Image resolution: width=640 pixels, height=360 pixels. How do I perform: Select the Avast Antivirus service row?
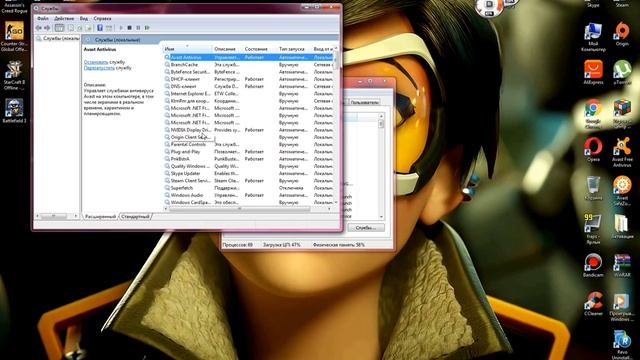click(249, 58)
